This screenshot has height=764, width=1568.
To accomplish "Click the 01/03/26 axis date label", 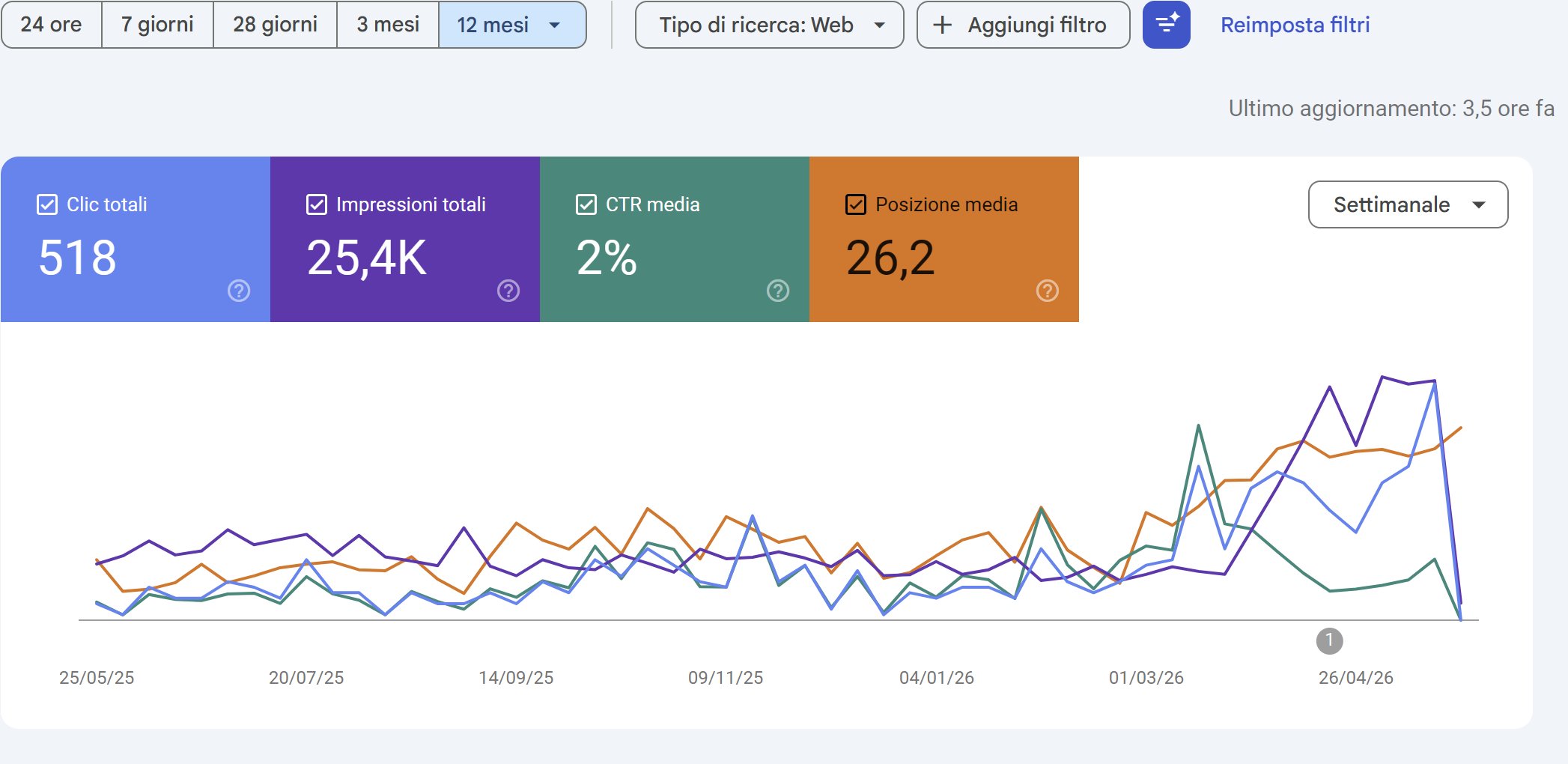I will pos(1146,678).
